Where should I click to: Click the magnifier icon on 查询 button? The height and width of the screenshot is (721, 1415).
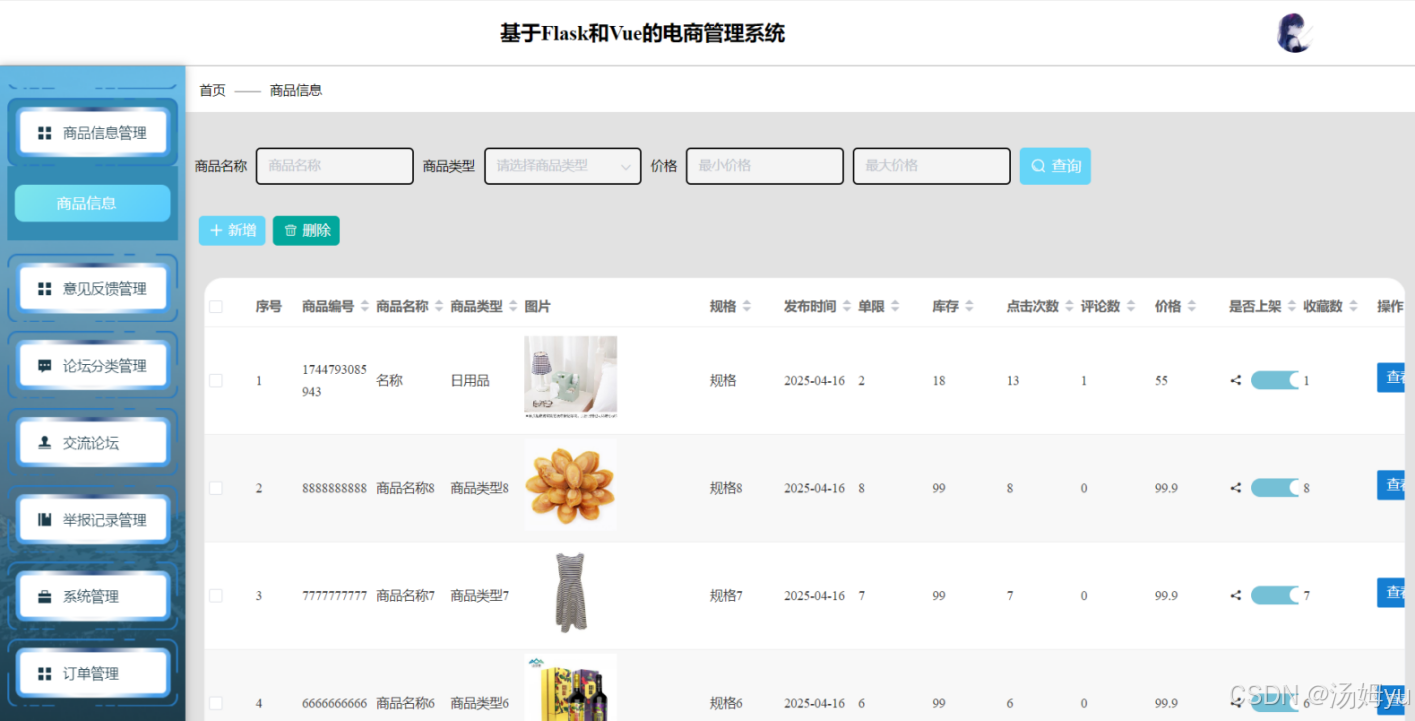(1038, 166)
